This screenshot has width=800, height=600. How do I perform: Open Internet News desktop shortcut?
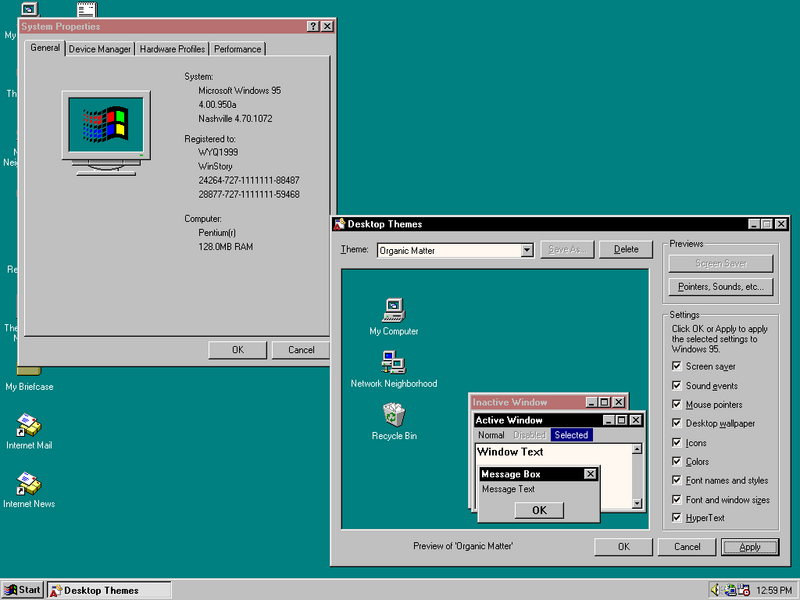(x=29, y=484)
